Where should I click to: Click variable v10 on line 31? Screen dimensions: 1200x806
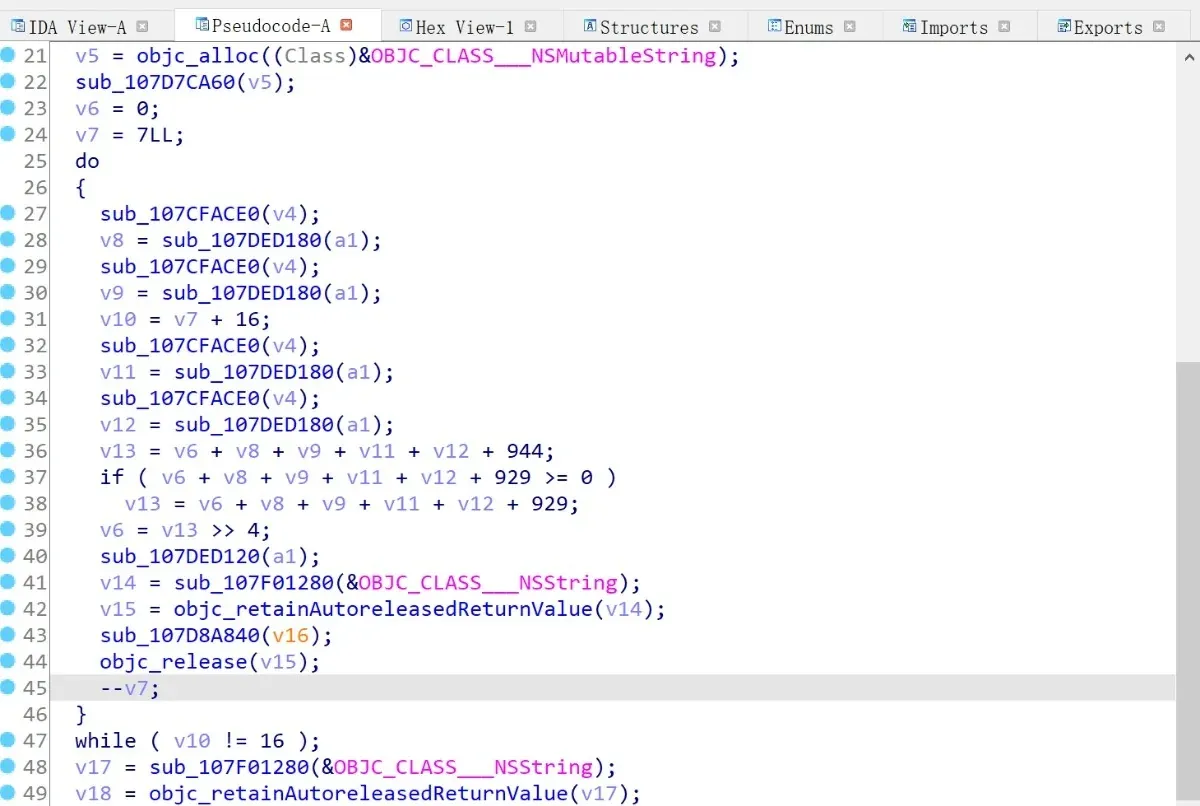coord(118,319)
